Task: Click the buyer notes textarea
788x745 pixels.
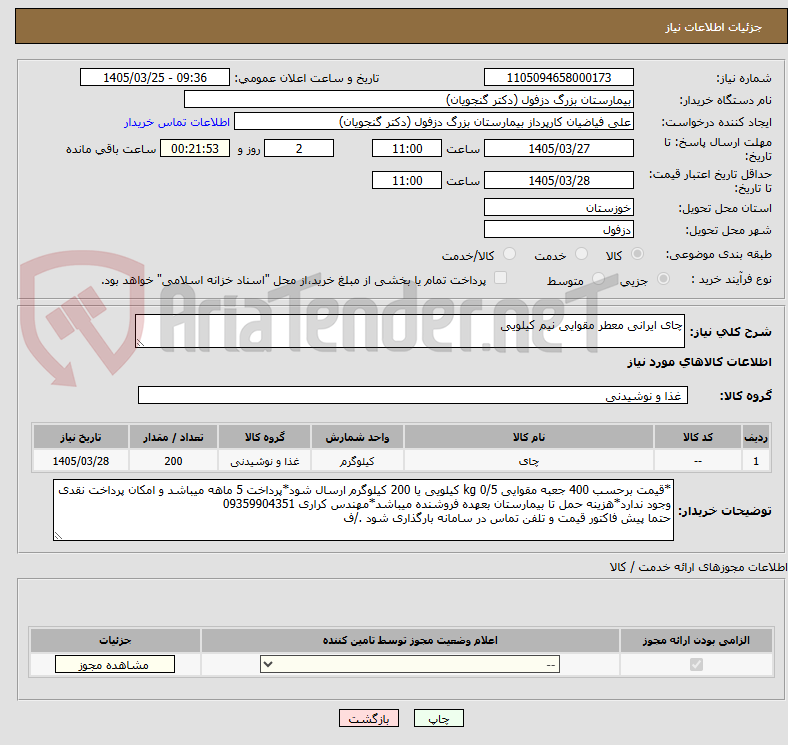Action: pyautogui.click(x=363, y=510)
